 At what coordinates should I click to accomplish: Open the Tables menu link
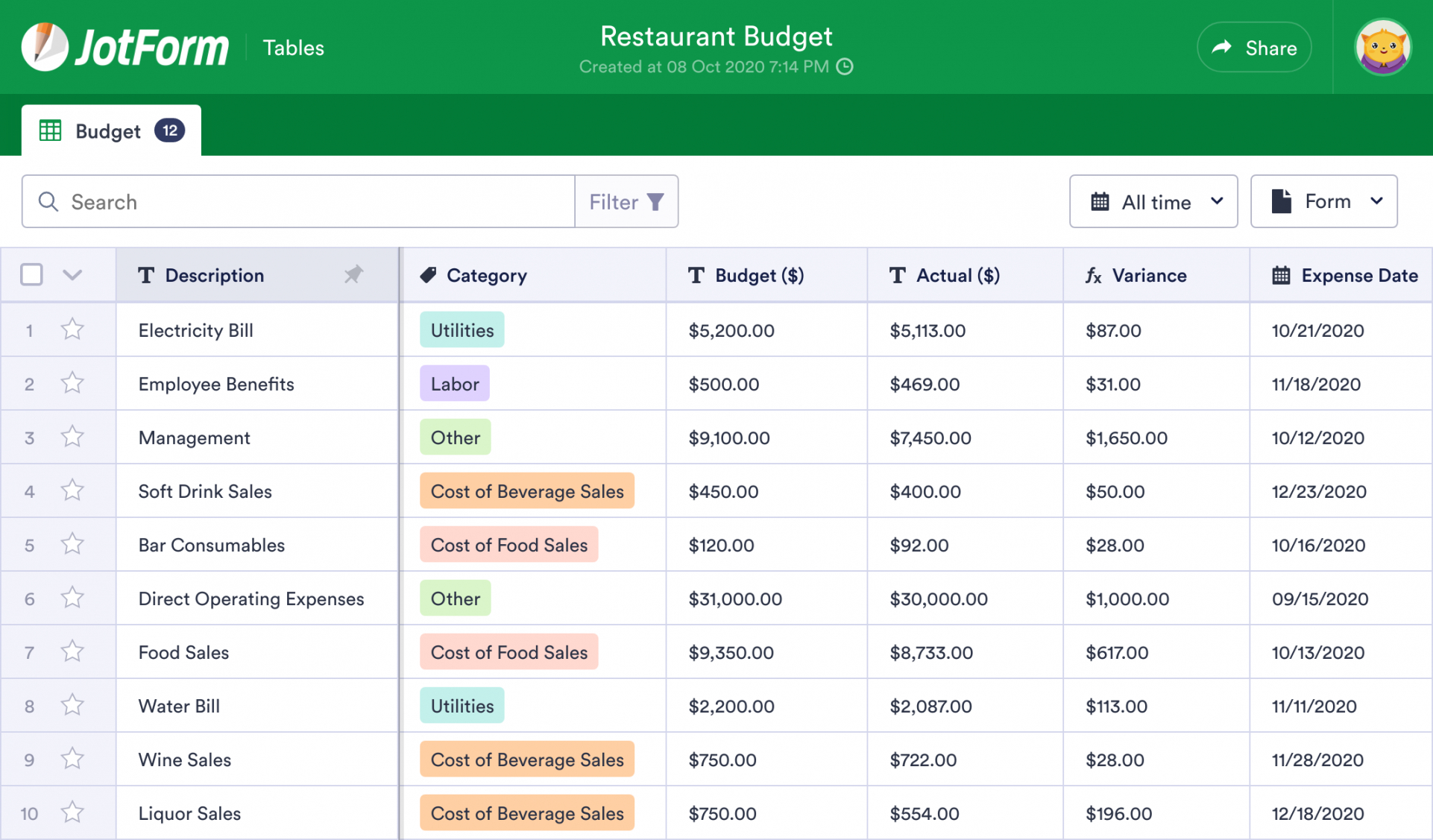click(293, 48)
